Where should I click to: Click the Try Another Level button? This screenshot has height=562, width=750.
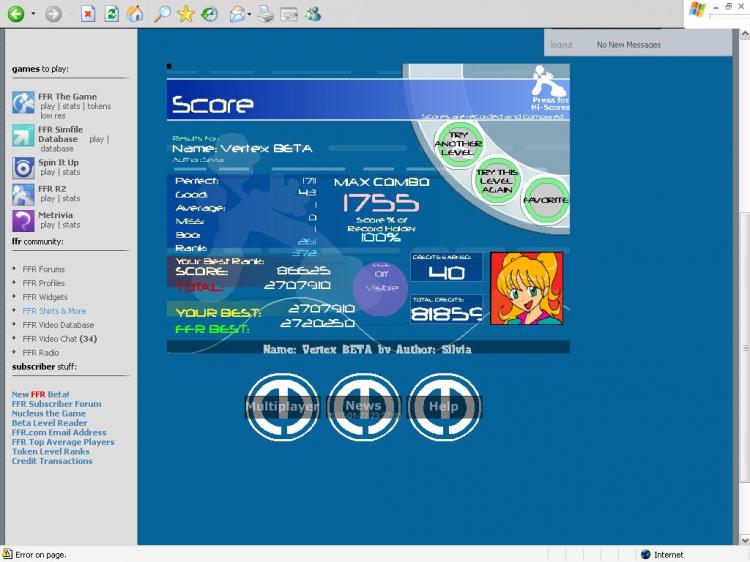(458, 143)
